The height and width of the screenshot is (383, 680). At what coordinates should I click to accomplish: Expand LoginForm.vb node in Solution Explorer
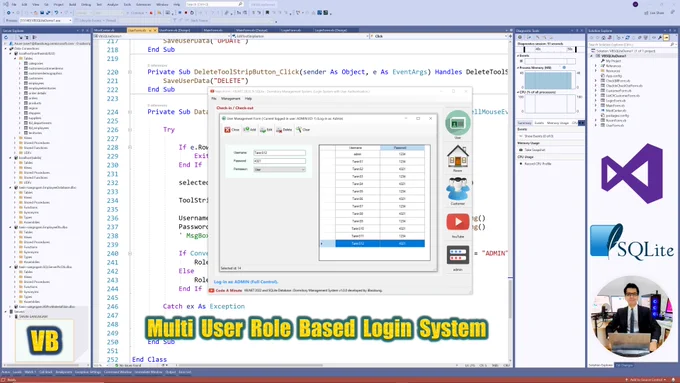[596, 101]
